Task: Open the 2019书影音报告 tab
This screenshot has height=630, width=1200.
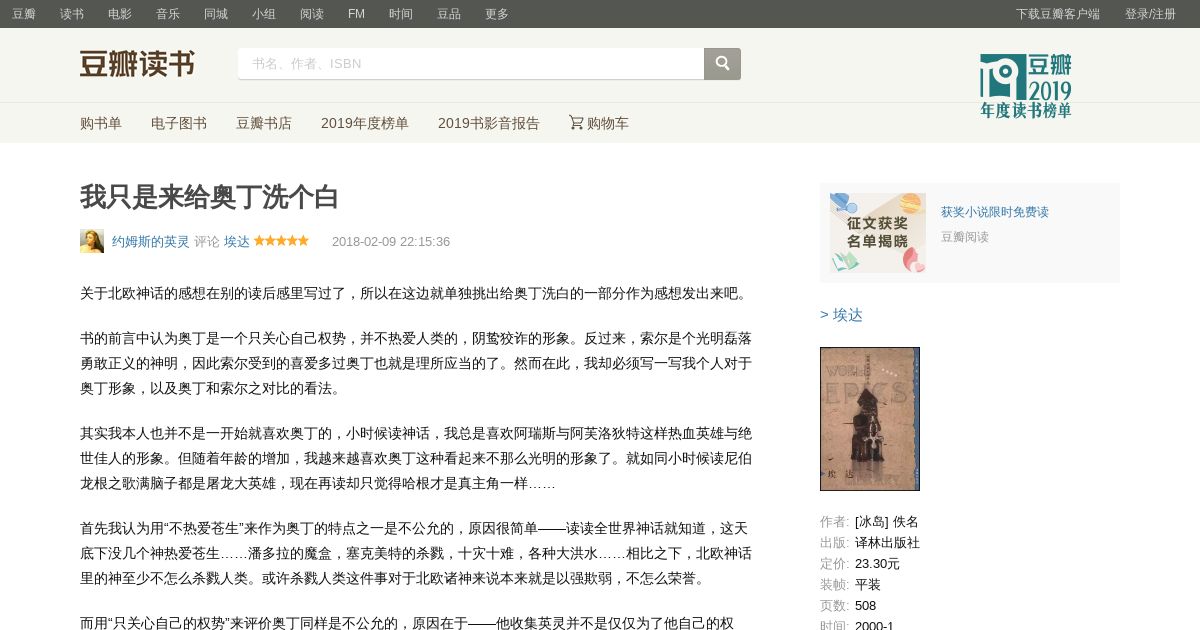Action: click(x=489, y=123)
